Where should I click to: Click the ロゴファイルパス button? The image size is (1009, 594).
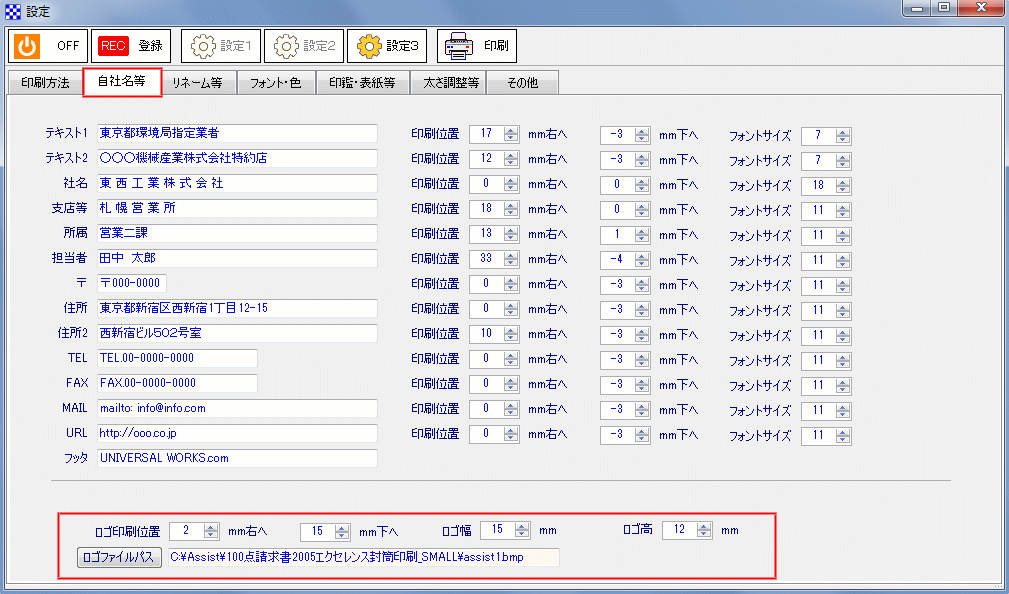(119, 557)
